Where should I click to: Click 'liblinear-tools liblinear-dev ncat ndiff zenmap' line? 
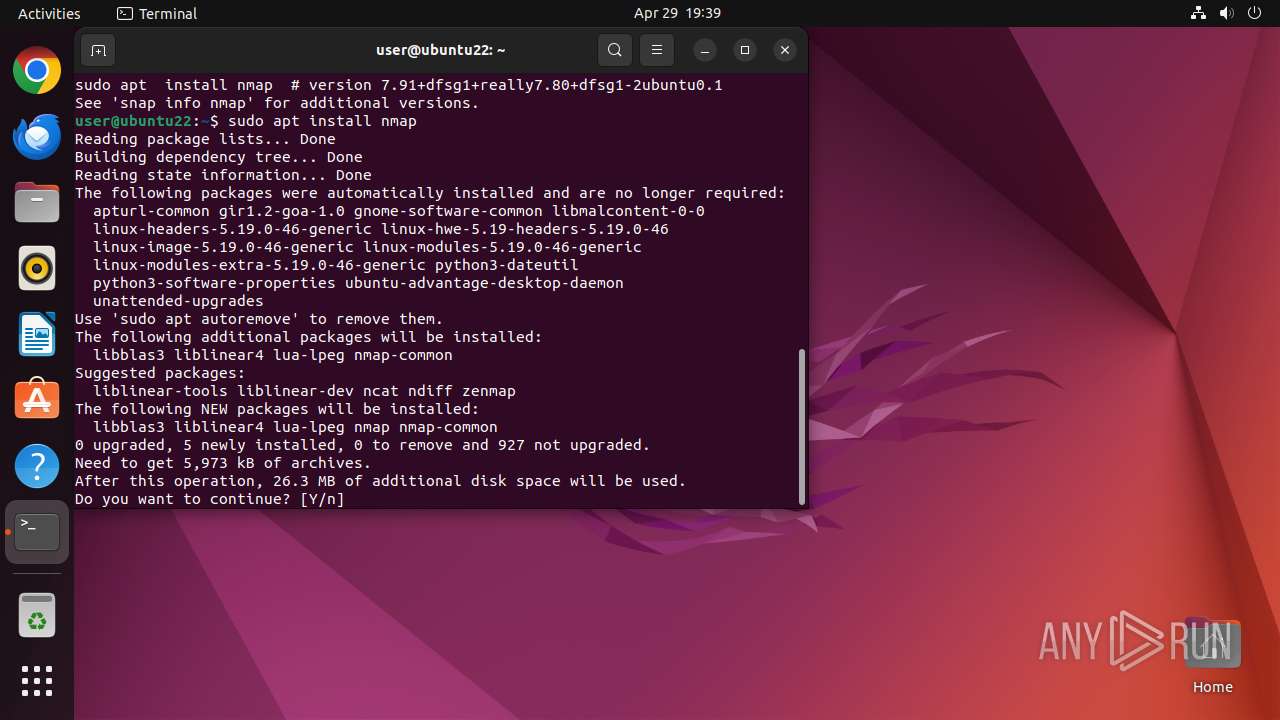[304, 391]
